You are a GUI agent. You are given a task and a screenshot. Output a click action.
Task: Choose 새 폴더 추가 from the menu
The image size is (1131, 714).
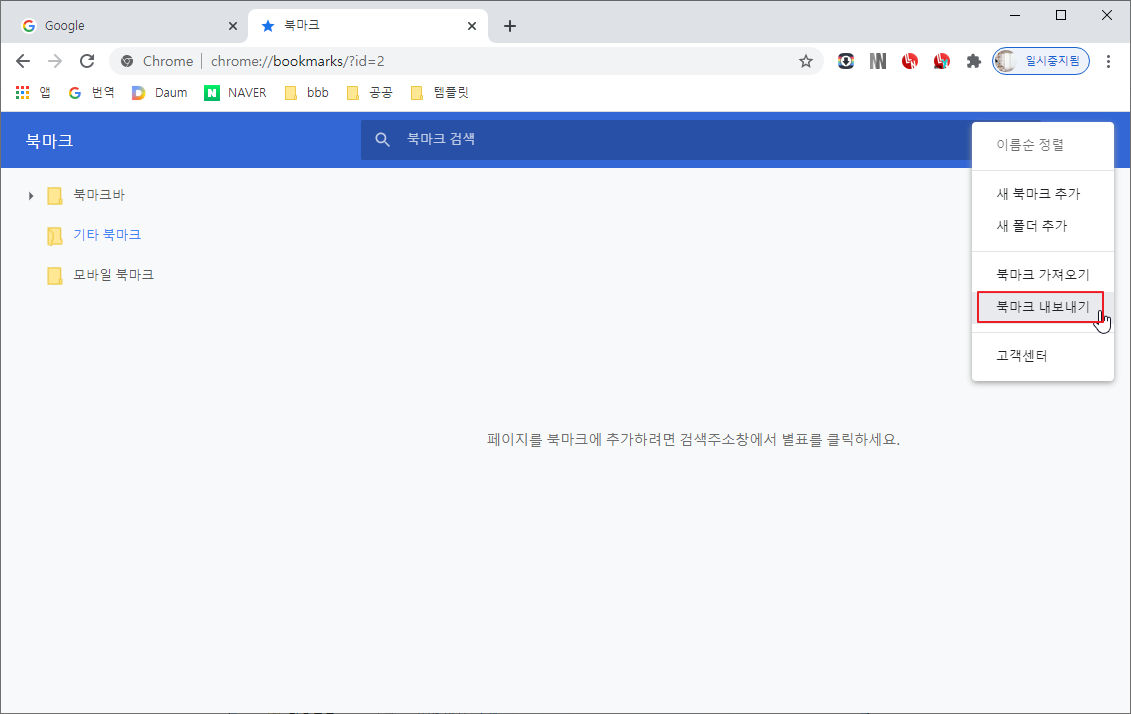(1043, 226)
